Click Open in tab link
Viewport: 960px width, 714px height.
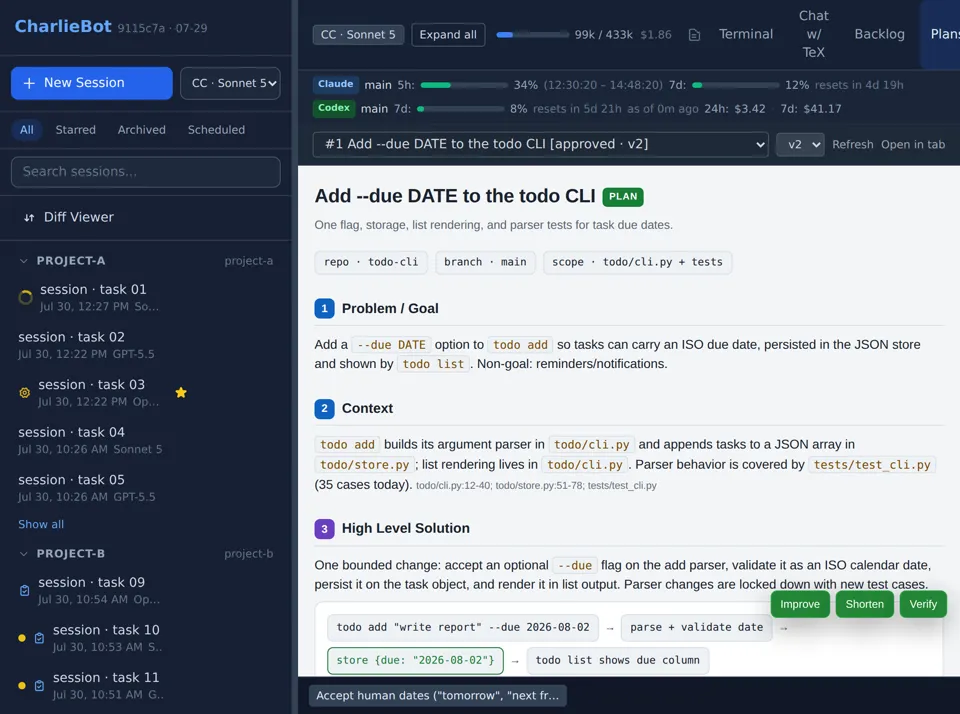913,145
